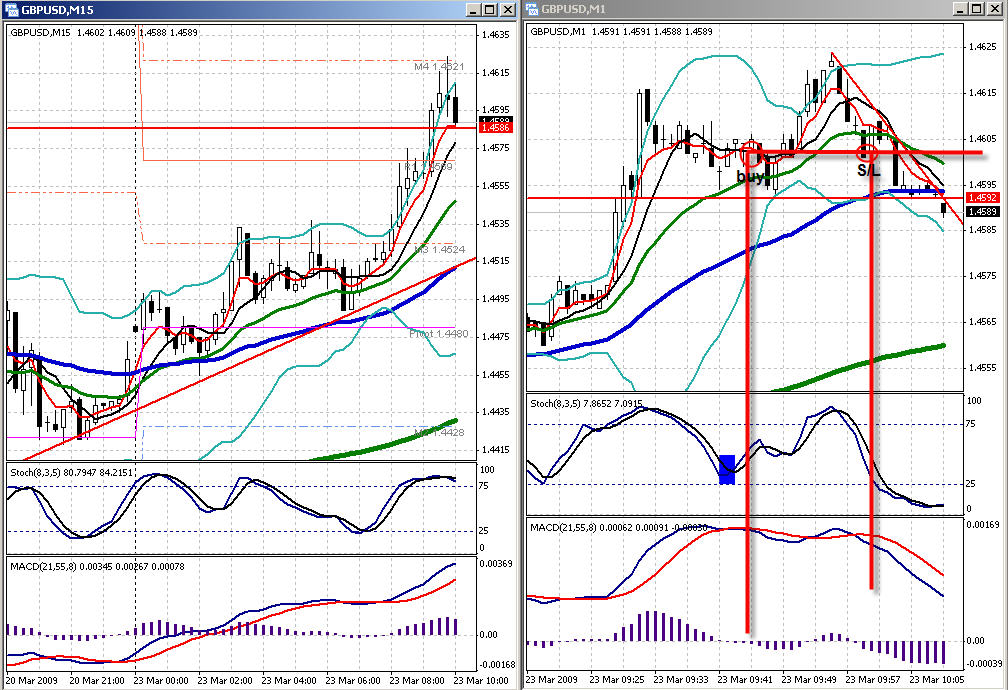
Task: Maximize the GBPUSD,M1 chart window
Action: [x=976, y=9]
